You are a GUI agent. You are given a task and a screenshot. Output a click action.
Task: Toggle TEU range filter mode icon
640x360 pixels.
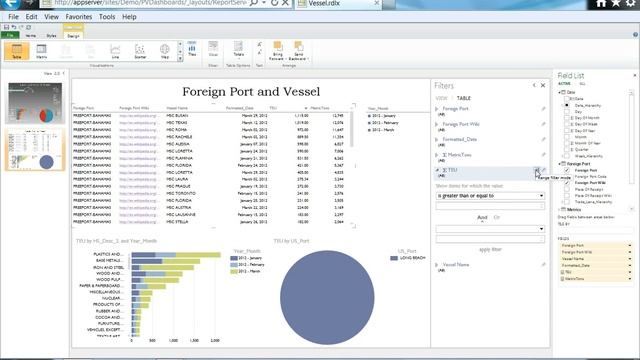tap(536, 170)
